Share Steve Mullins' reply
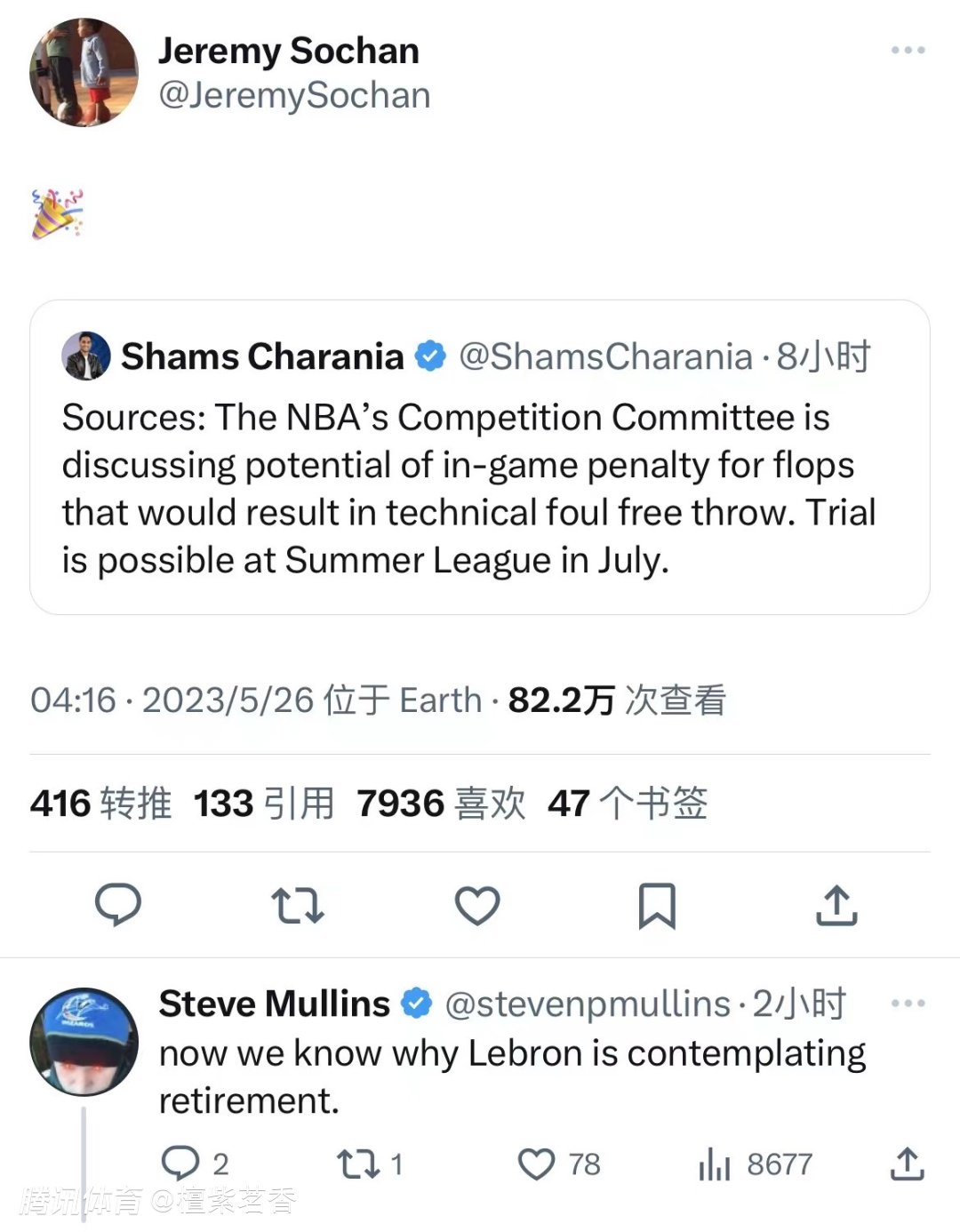 (x=907, y=1163)
